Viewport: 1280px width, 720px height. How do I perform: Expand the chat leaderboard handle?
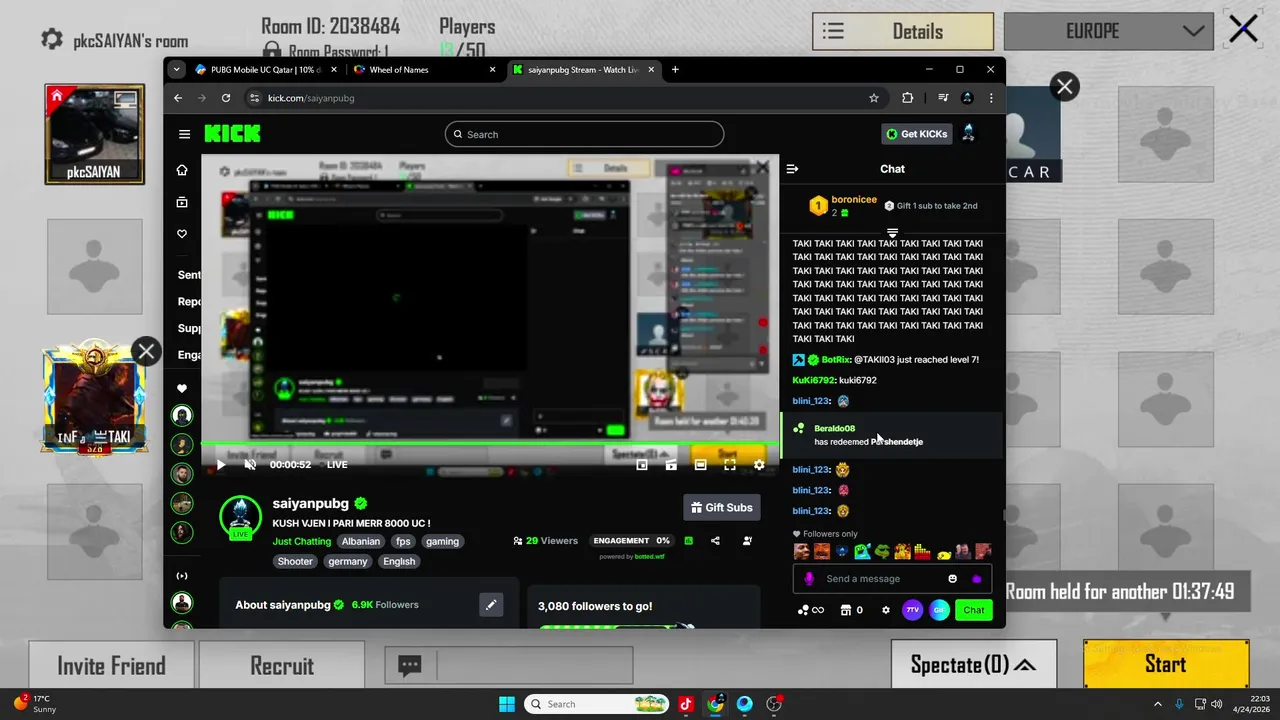tap(892, 232)
